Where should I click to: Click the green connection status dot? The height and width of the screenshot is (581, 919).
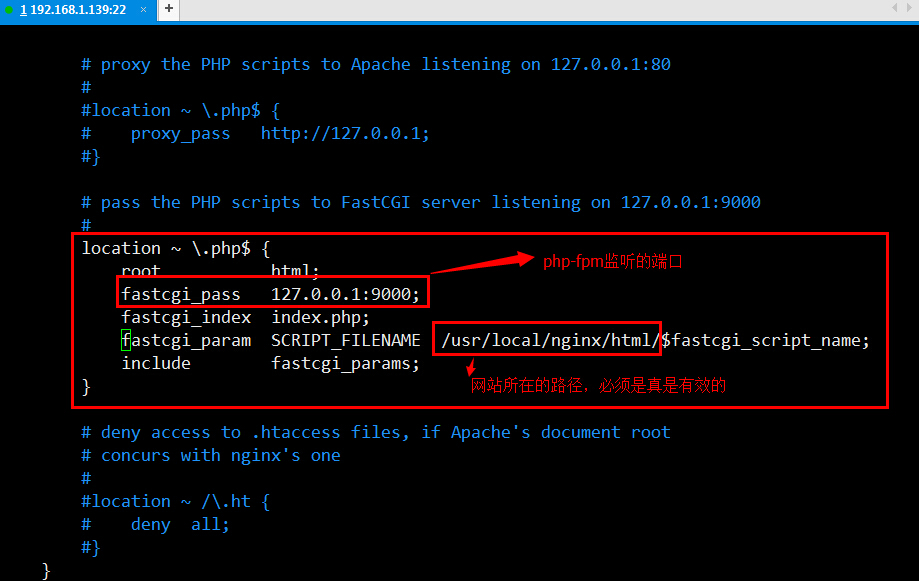pyautogui.click(x=9, y=9)
